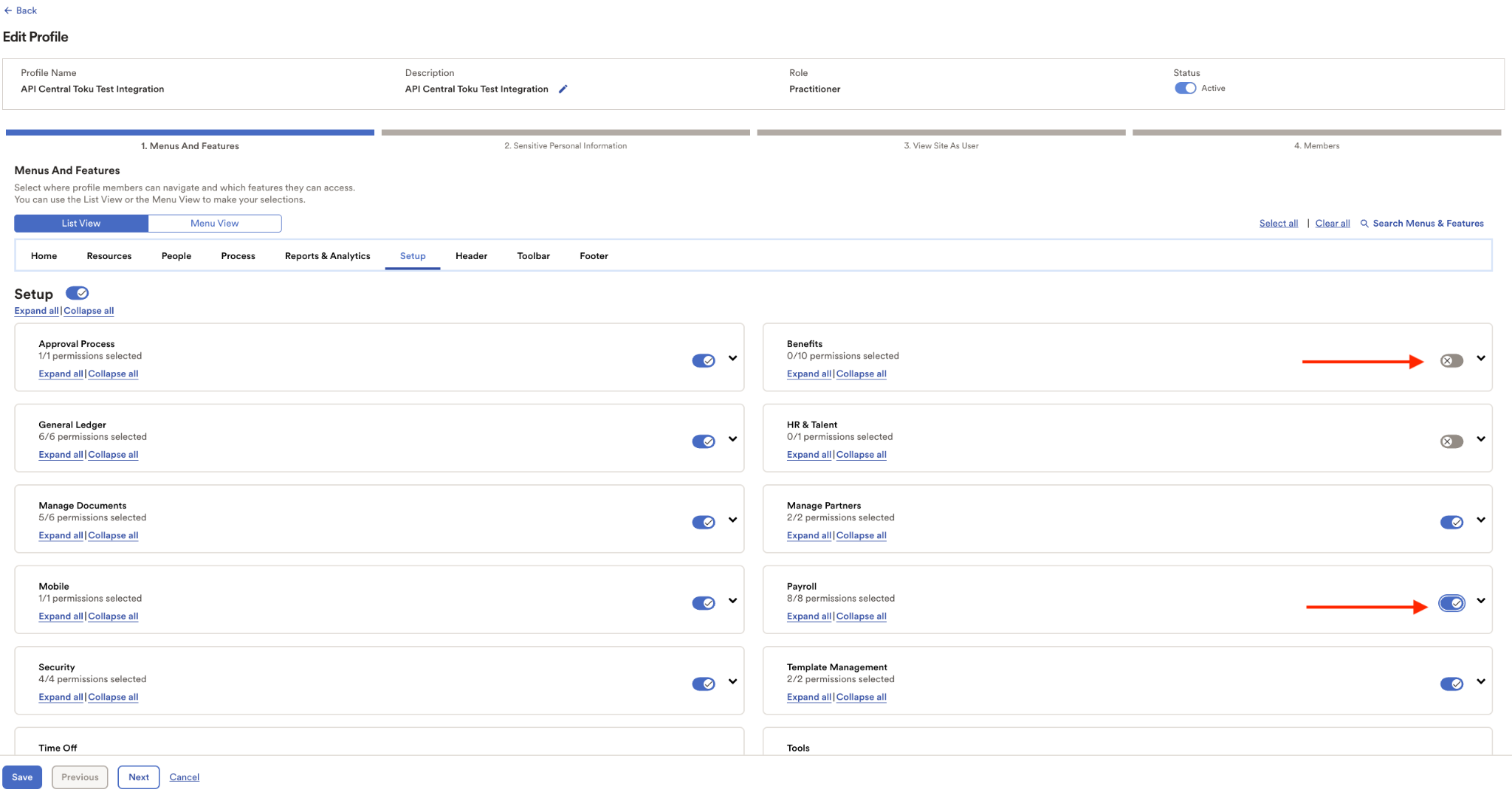Click the Save button
Screen dimensions: 1512x798
(22, 777)
